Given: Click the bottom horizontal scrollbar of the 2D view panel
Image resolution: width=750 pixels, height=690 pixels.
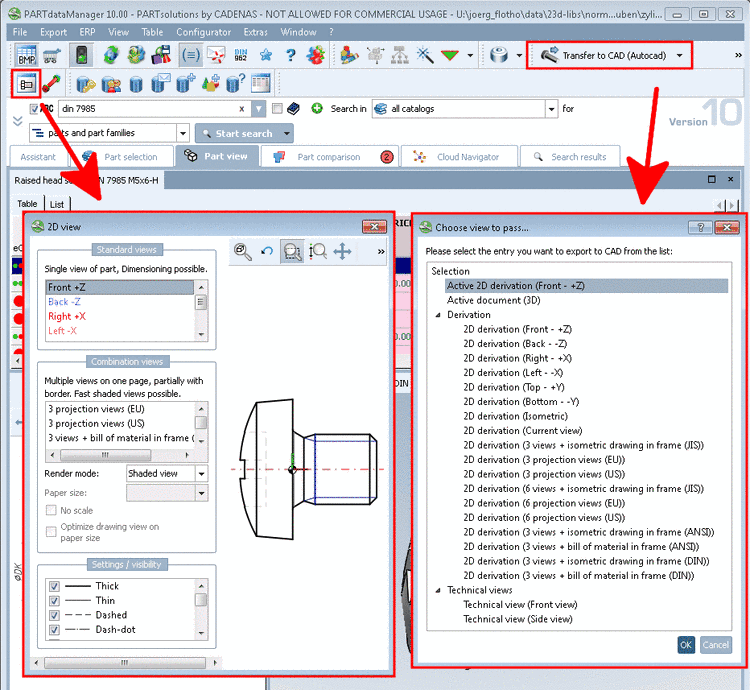Looking at the screenshot, I should click(126, 663).
